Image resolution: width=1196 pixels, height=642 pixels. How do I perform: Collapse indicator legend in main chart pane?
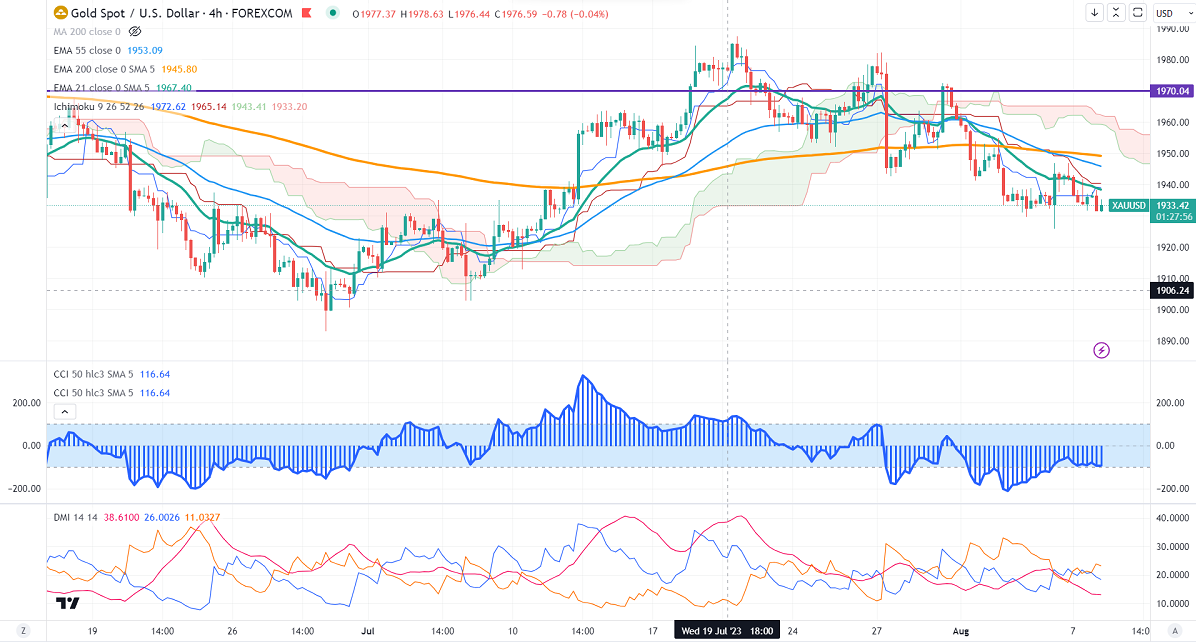[x=65, y=126]
